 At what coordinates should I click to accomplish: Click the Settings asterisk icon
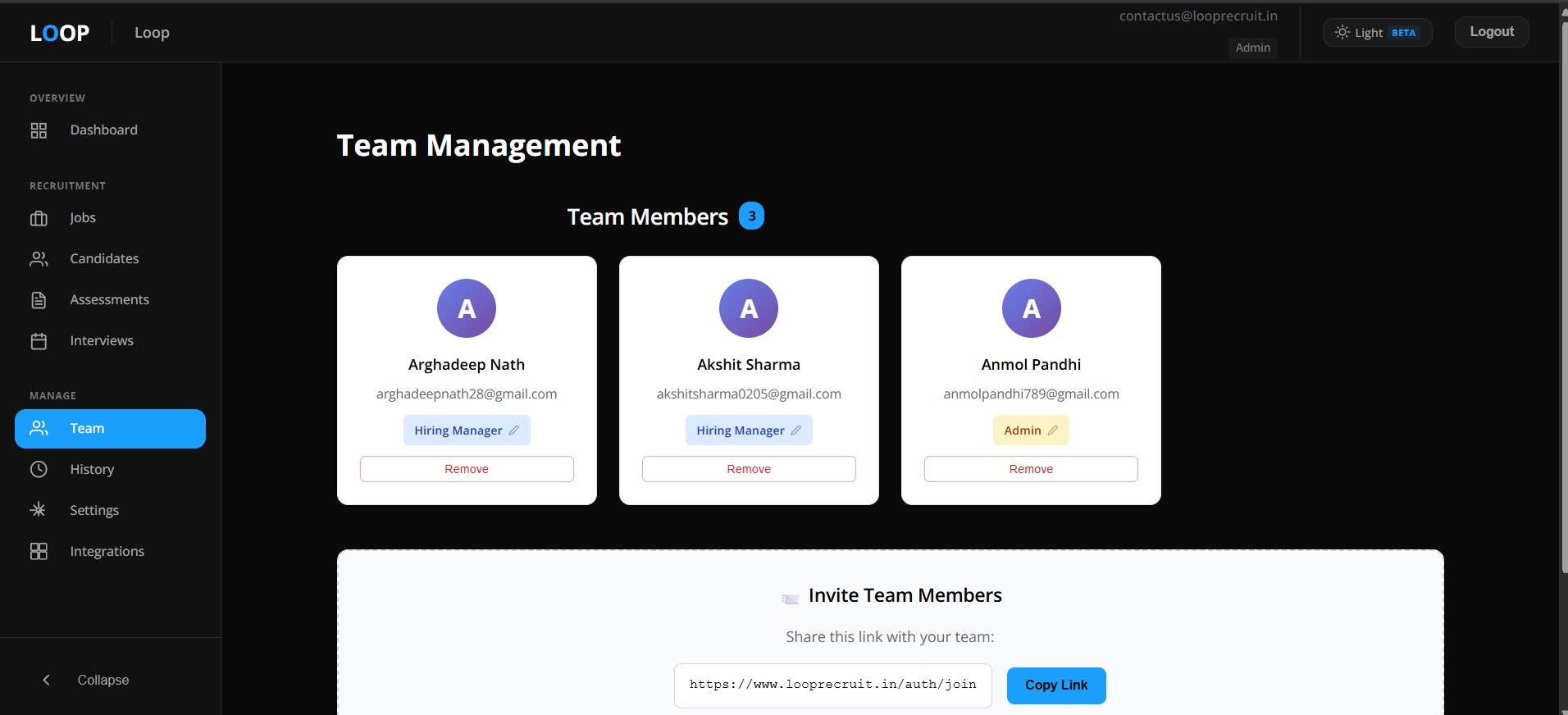[x=38, y=510]
